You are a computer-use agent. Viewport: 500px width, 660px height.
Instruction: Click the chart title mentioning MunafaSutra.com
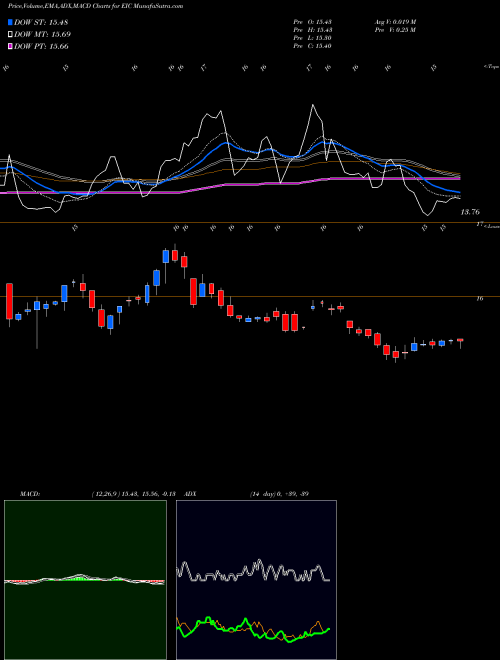point(95,7)
